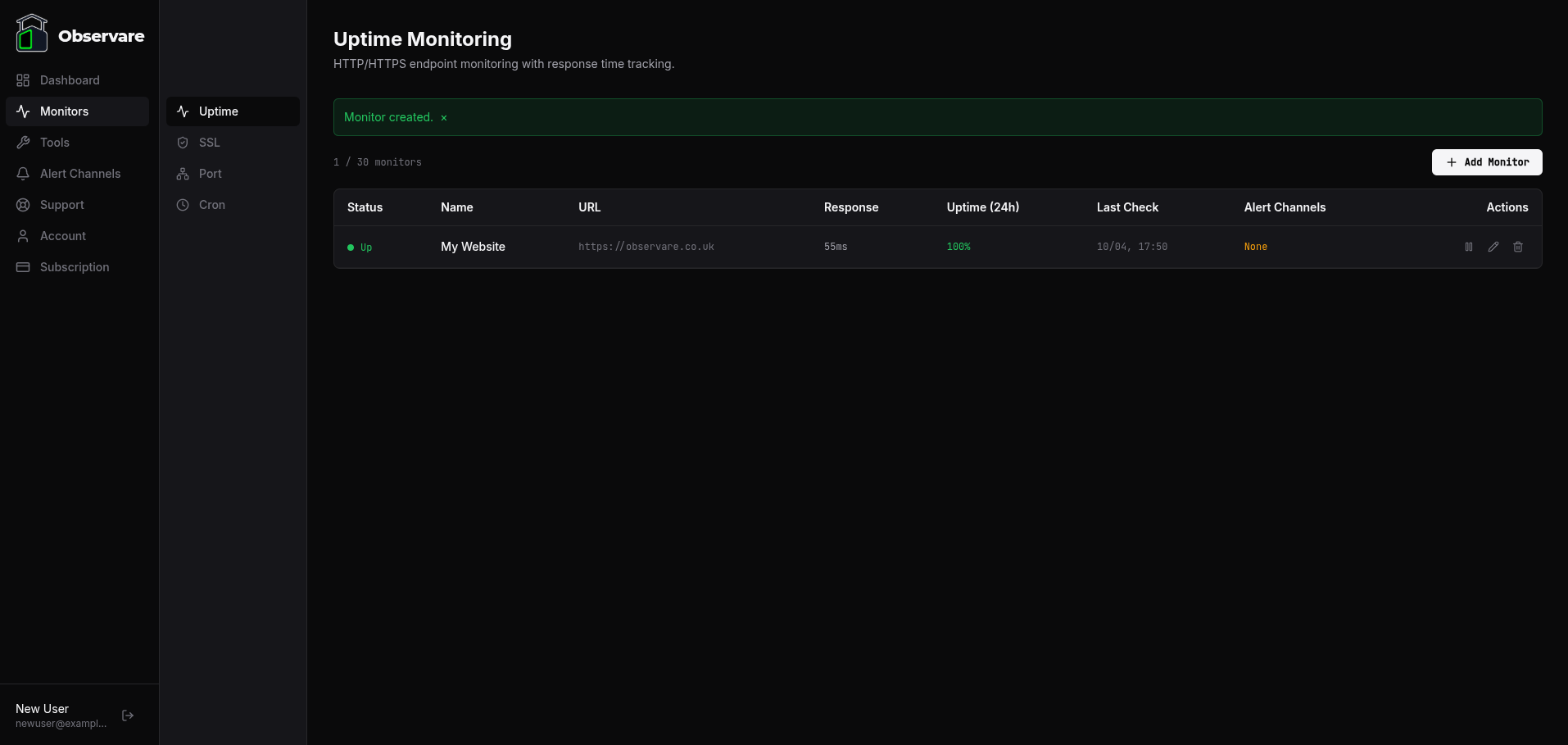This screenshot has width=1568, height=745.
Task: Open the Dashboard section from the sidebar
Action: point(70,80)
